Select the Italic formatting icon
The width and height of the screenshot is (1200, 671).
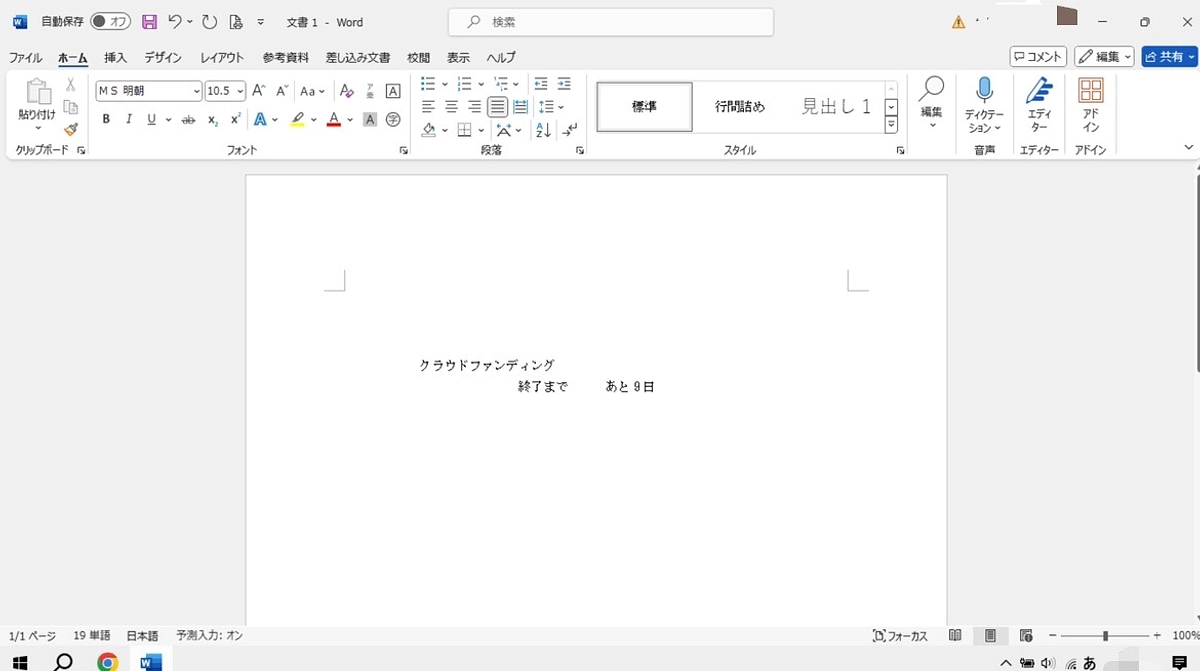pos(129,119)
